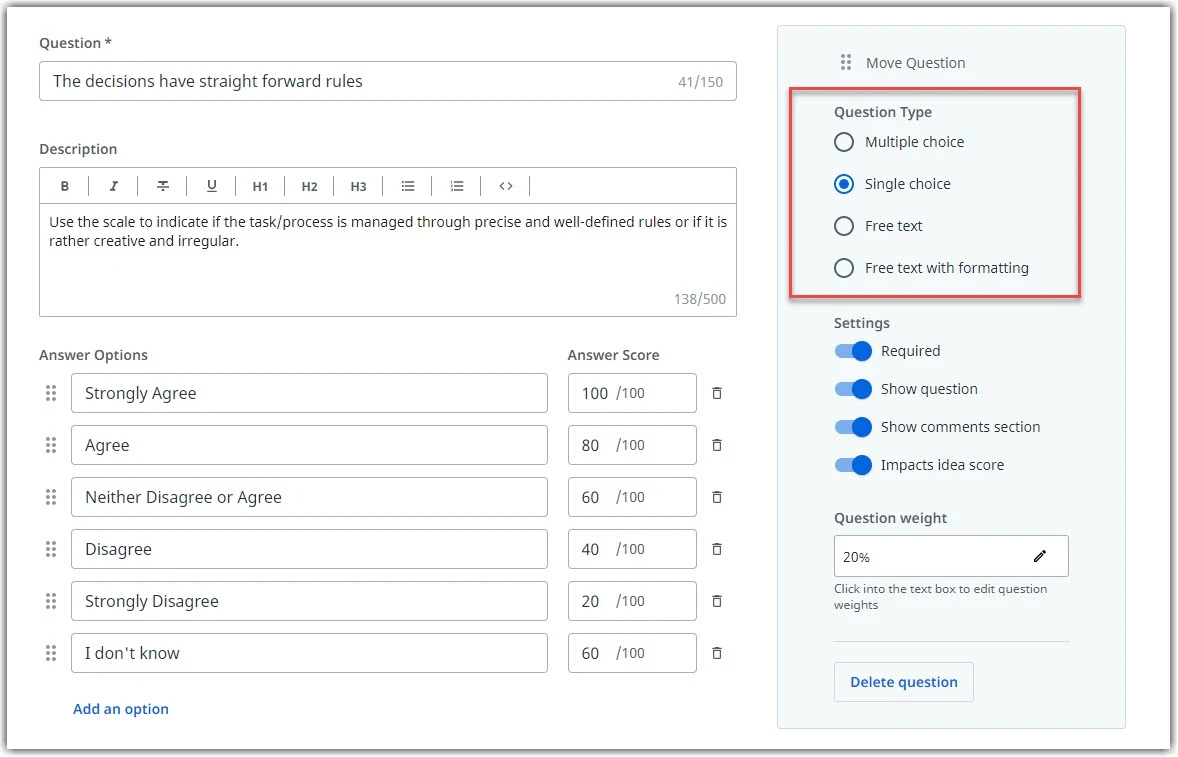Insert code block in description
Screen dimensions: 1178x757
[506, 186]
